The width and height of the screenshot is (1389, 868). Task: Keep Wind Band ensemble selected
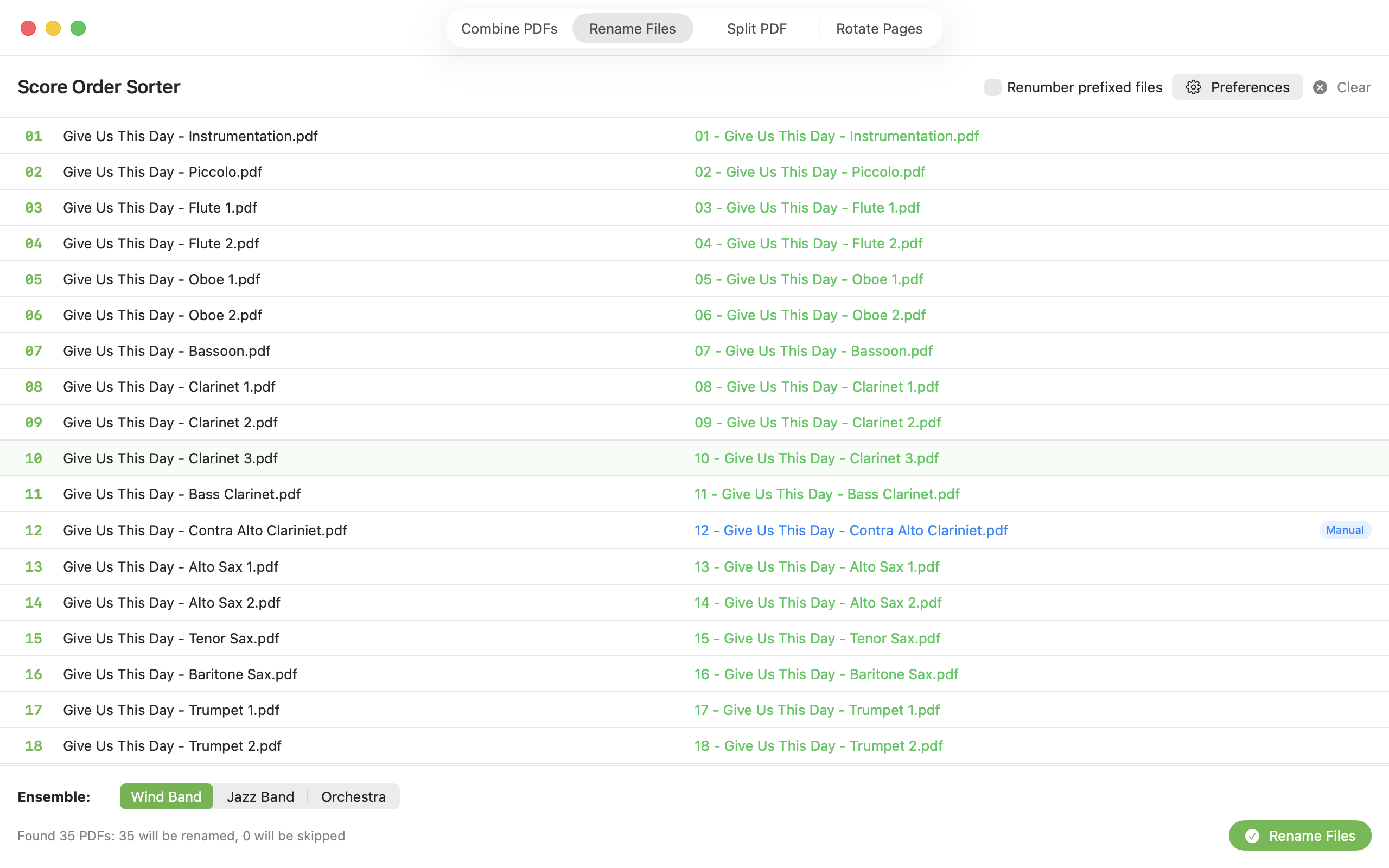click(x=167, y=796)
